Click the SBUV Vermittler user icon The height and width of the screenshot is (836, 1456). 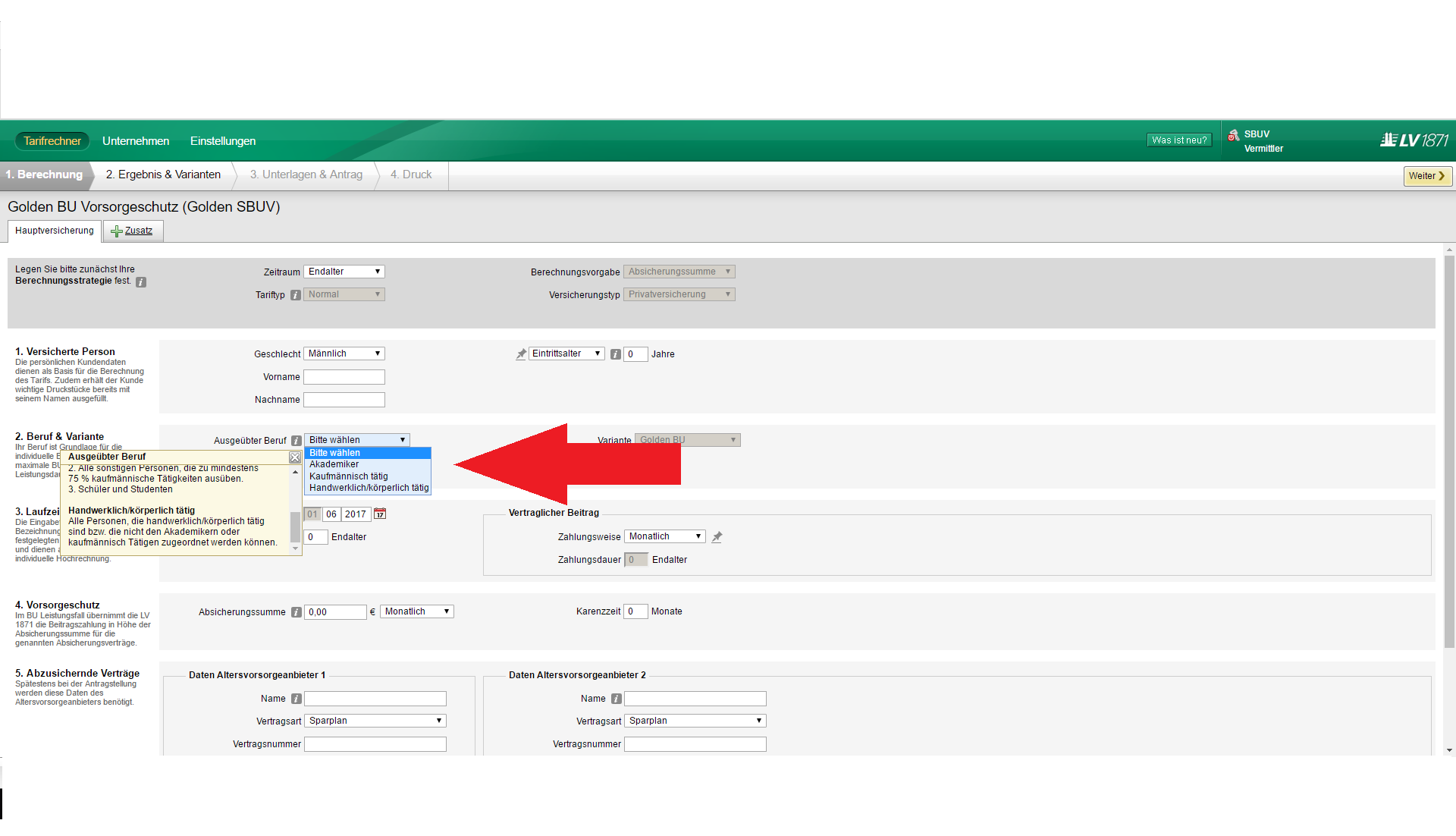pyautogui.click(x=1234, y=135)
